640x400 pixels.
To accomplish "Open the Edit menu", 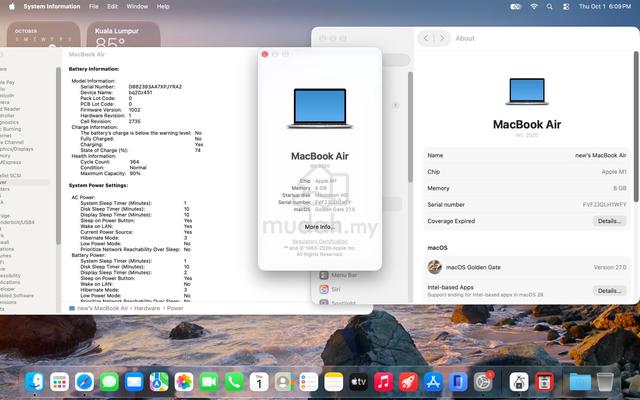I will [x=112, y=7].
